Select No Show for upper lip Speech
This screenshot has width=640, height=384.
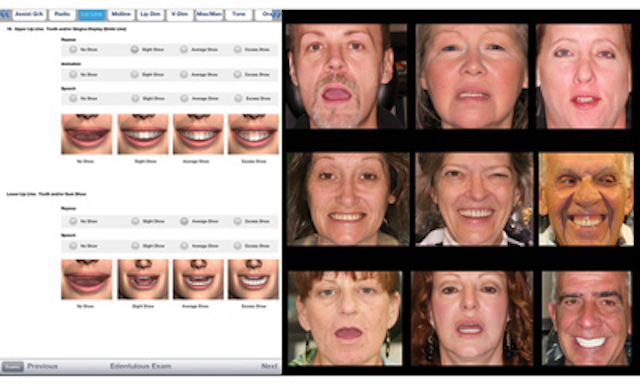[x=73, y=98]
